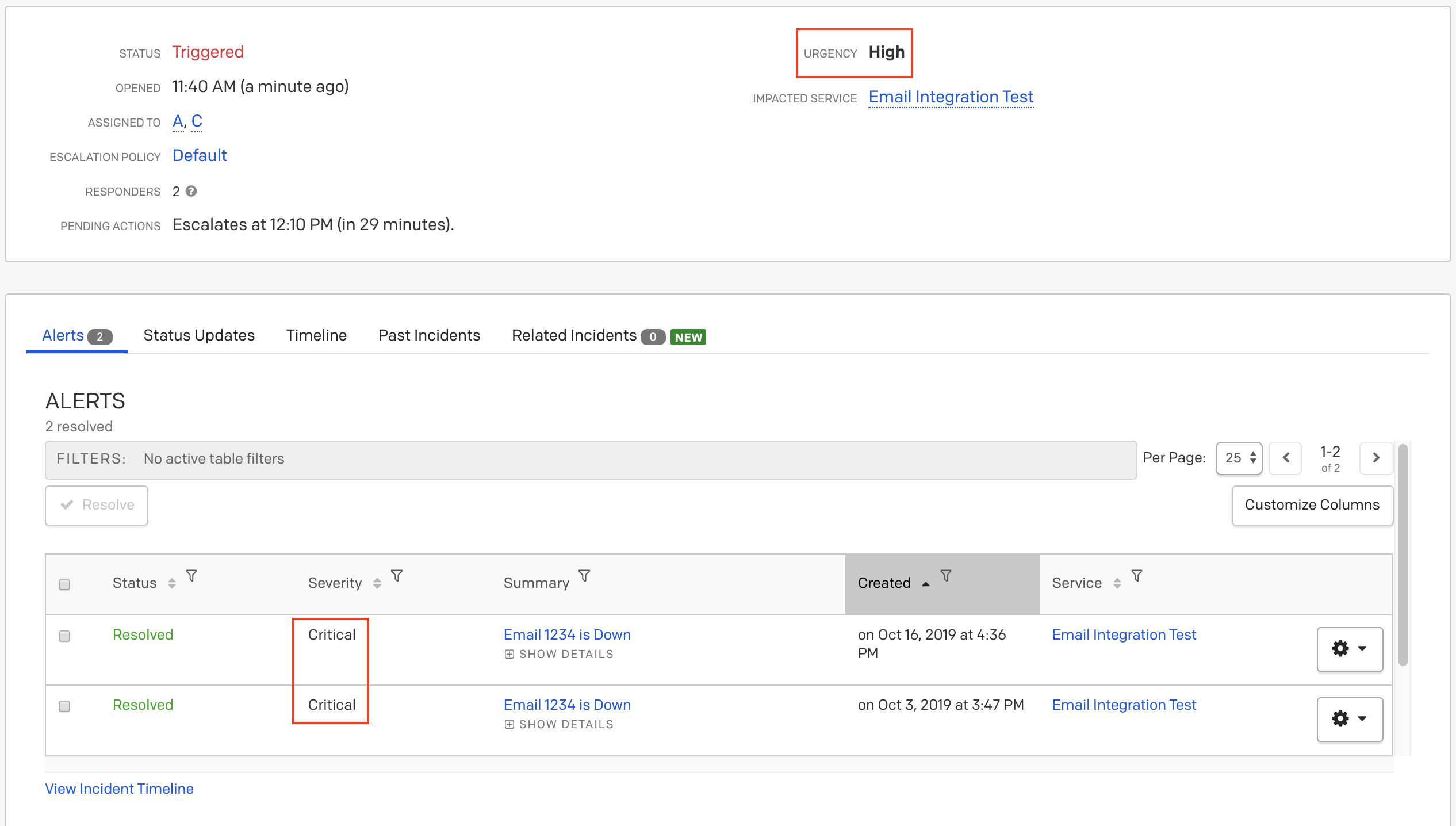Click the Summary column filter funnel icon
Viewport: 1456px width, 826px height.
pos(584,575)
